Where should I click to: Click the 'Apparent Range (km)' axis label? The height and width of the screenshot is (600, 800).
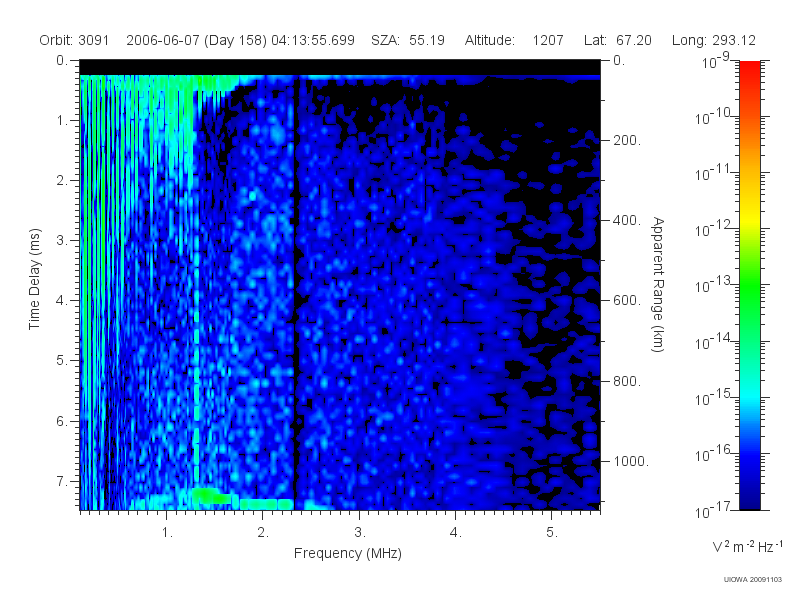[x=658, y=284]
